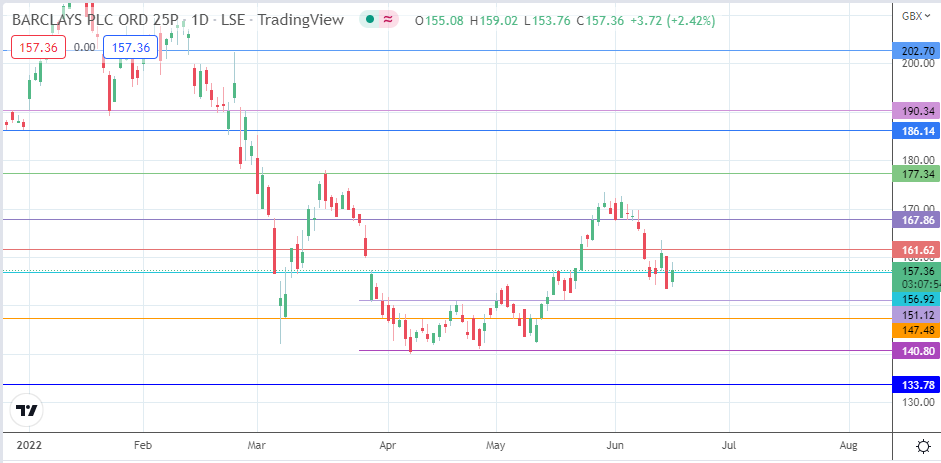Select the lavender 151.12 price label
This screenshot has height=463, width=941.
click(916, 315)
